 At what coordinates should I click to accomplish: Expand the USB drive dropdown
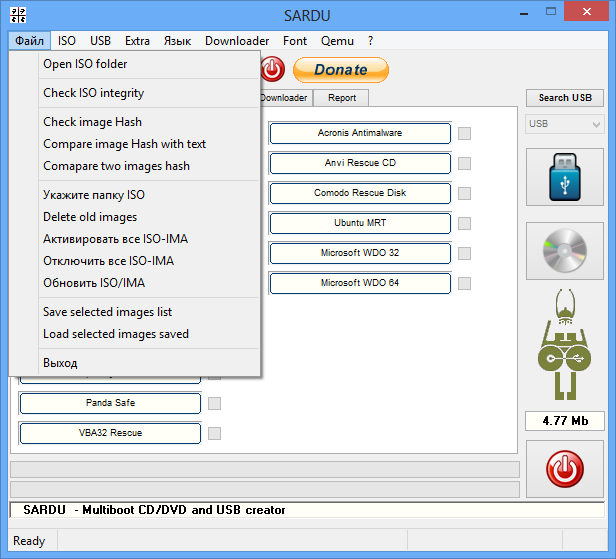coord(565,124)
